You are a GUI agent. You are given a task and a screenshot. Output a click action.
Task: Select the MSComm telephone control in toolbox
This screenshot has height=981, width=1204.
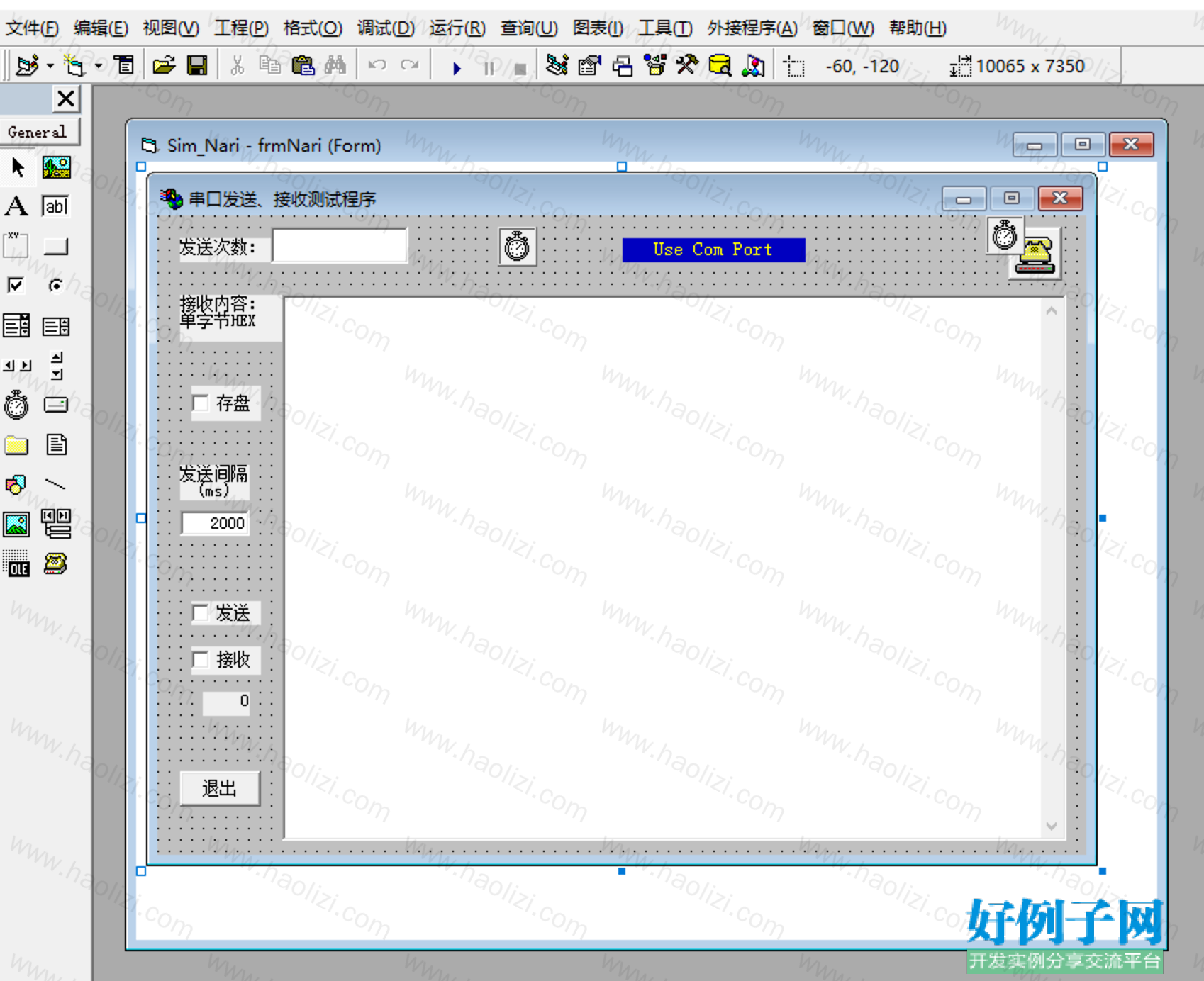[x=56, y=564]
